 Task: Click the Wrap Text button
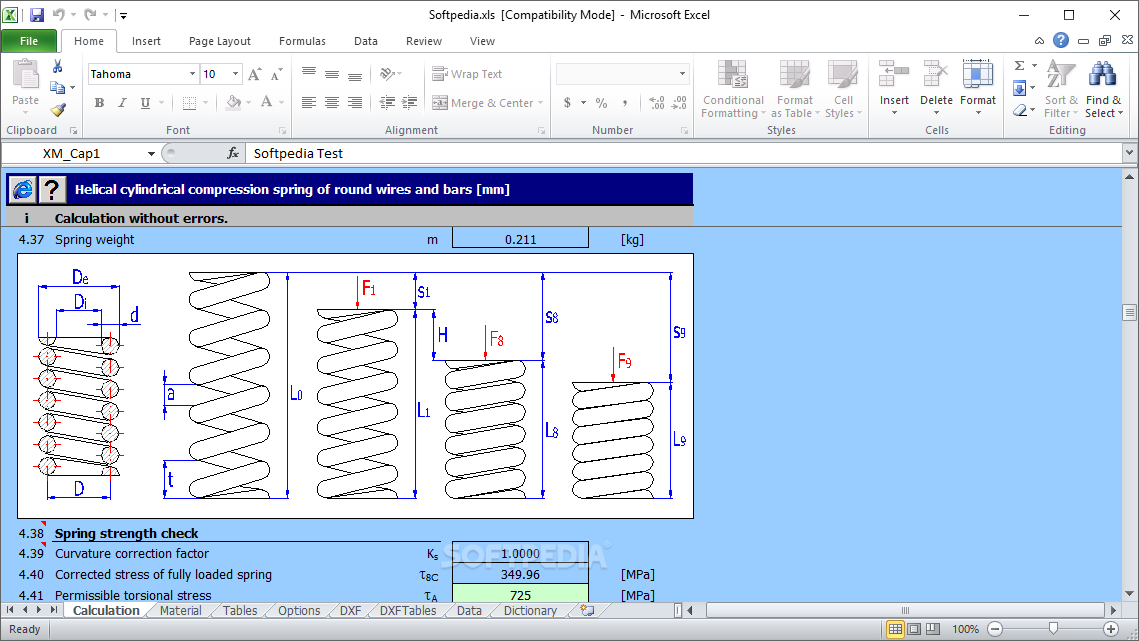click(467, 74)
